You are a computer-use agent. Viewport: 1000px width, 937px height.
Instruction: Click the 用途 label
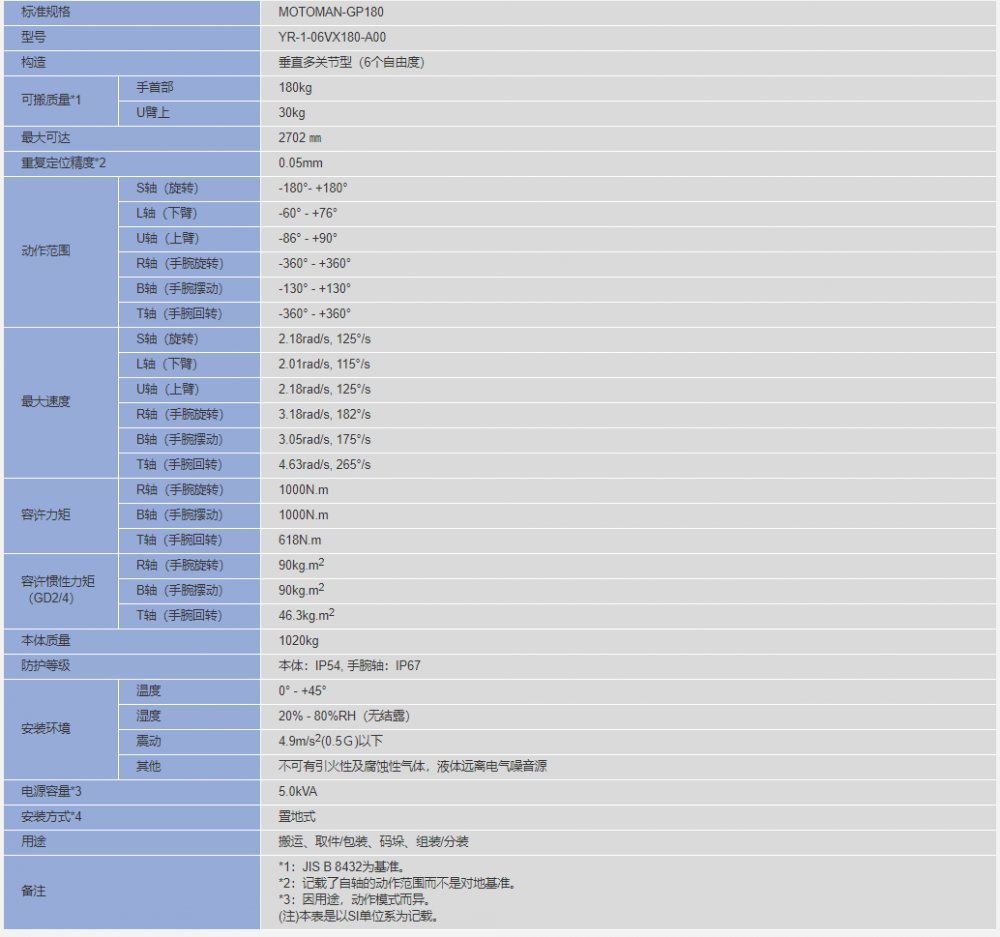click(33, 841)
